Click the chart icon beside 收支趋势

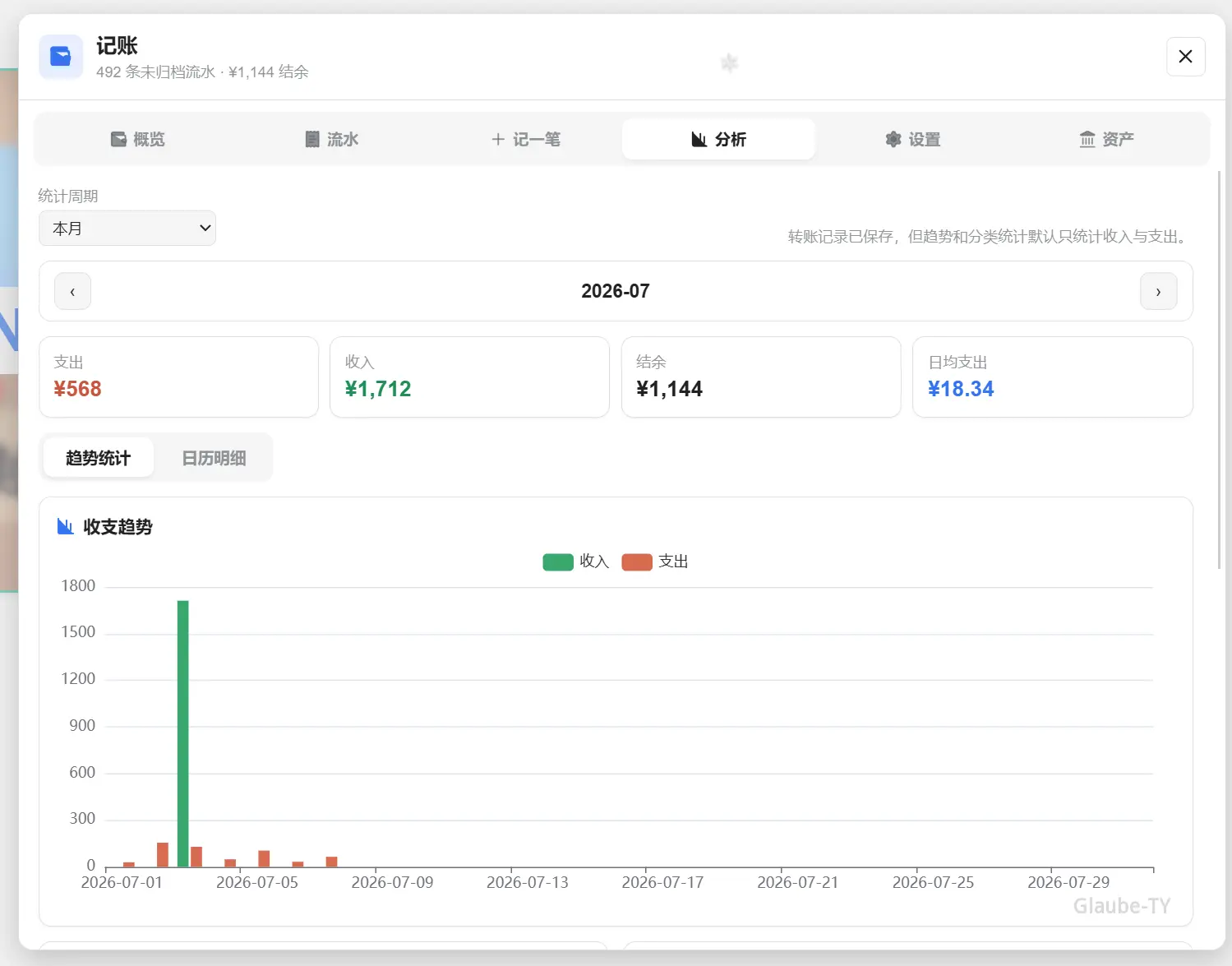(66, 526)
